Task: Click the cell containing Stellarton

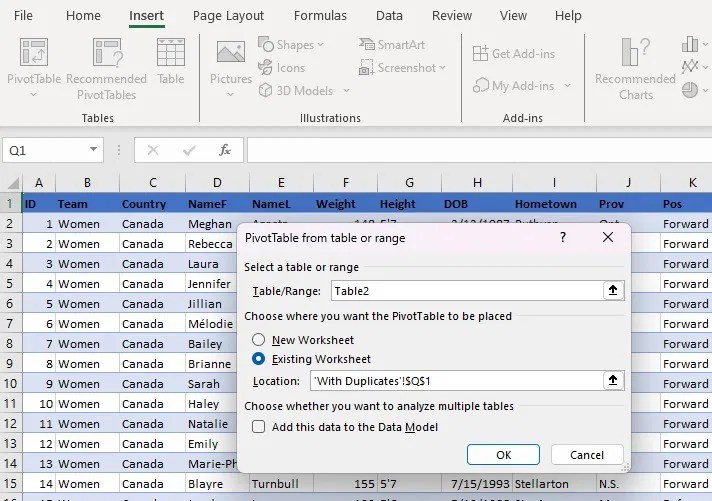Action: (554, 483)
